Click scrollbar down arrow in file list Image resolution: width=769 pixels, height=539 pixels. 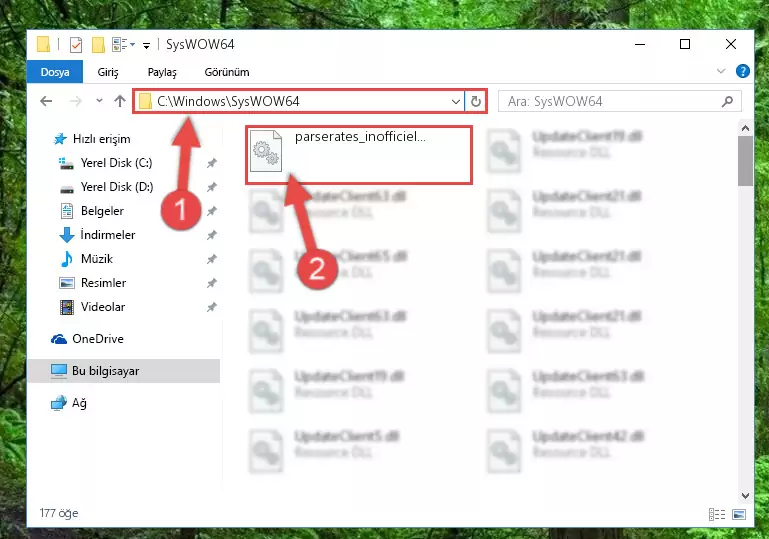coord(745,495)
